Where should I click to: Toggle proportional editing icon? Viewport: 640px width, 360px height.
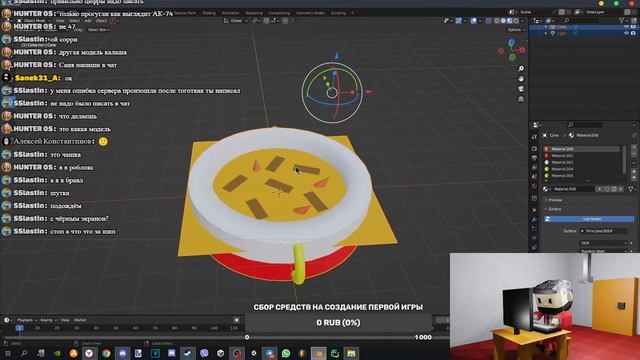(285, 20)
